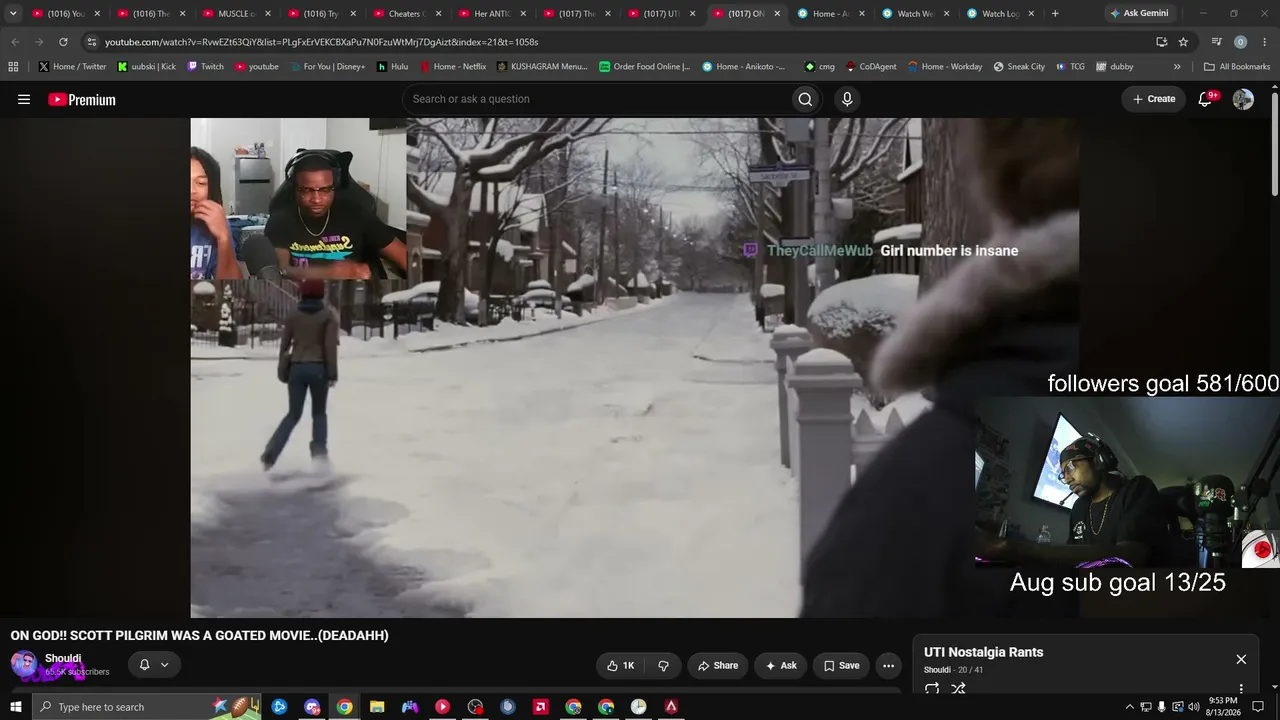
Task: Open the Create button on YouTube
Action: pos(1153,99)
